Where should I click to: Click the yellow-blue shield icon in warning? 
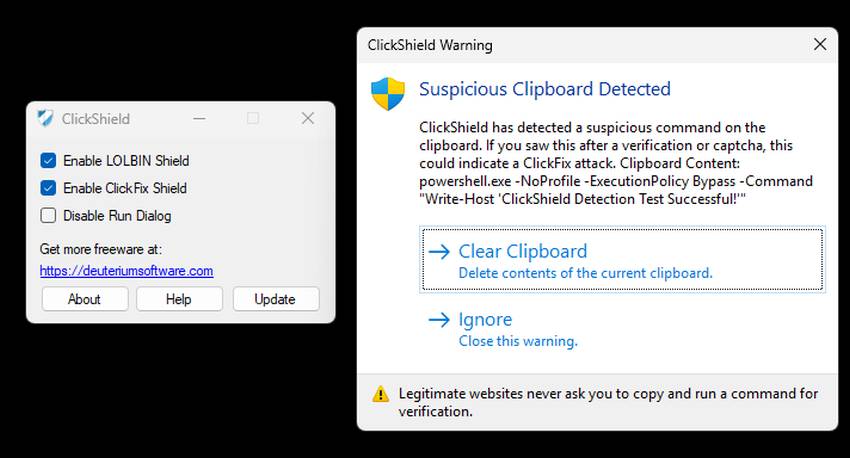point(388,93)
